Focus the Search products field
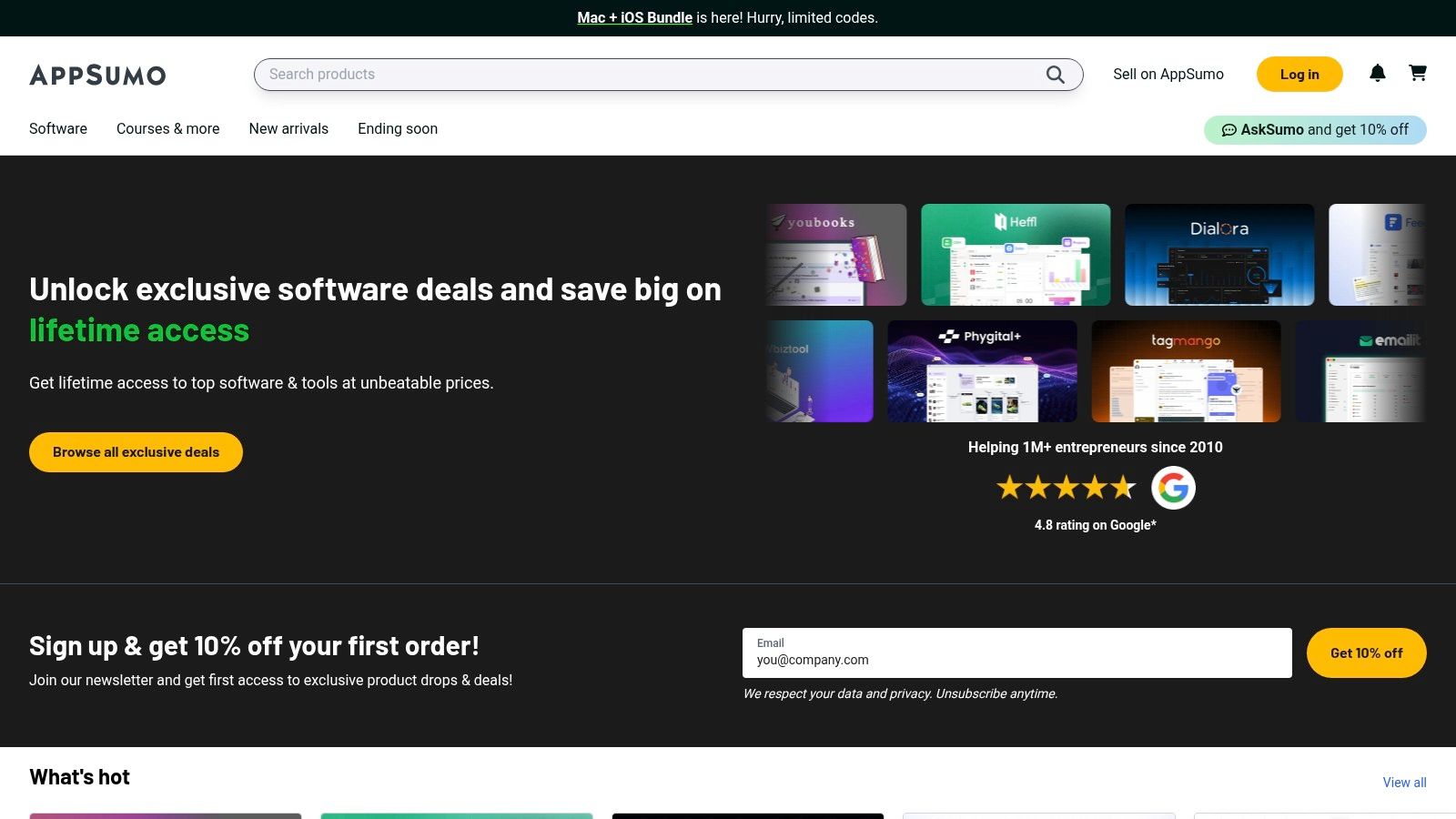1456x819 pixels. point(668,75)
